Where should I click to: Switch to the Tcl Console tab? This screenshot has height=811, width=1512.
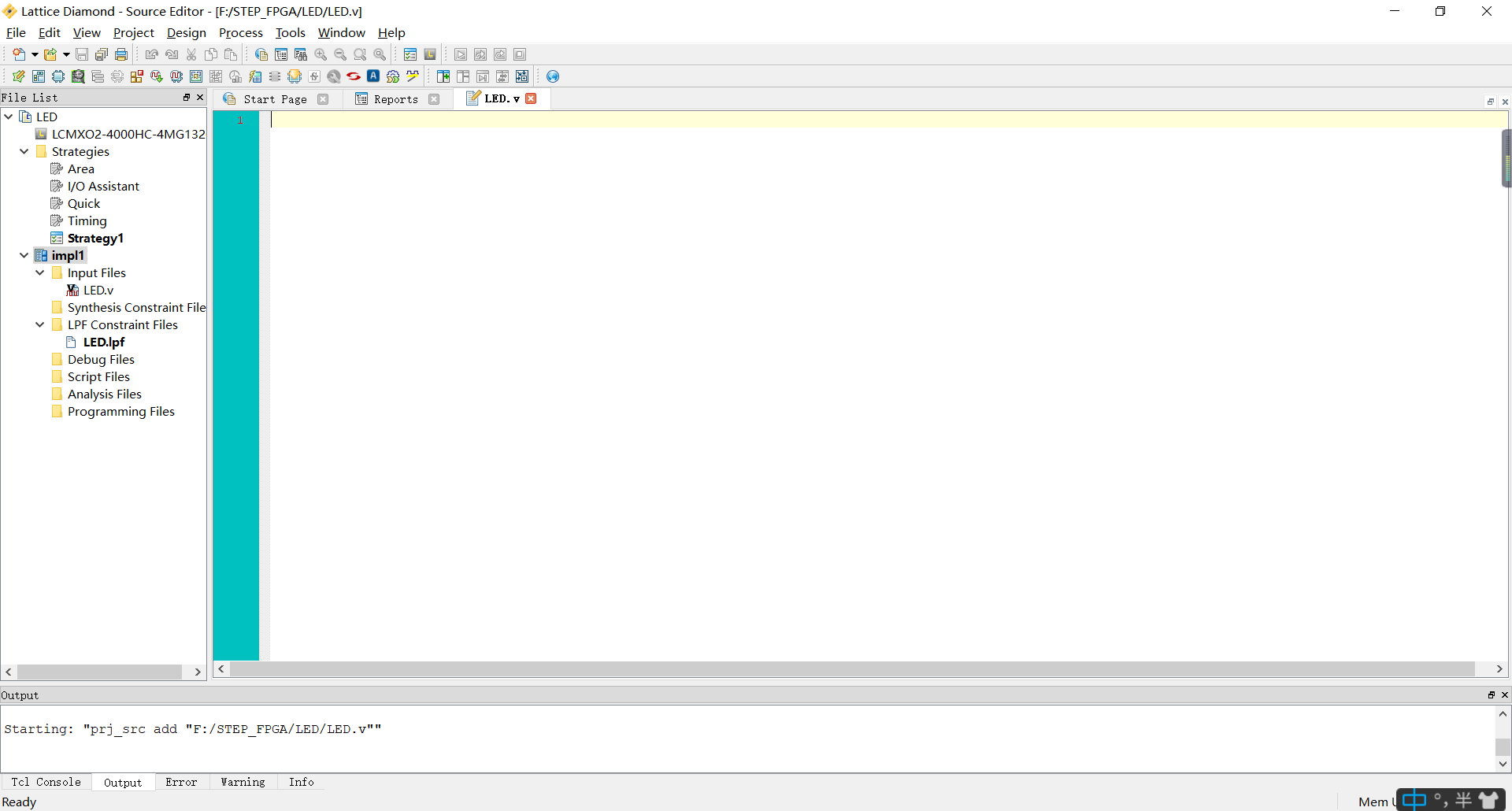[46, 782]
